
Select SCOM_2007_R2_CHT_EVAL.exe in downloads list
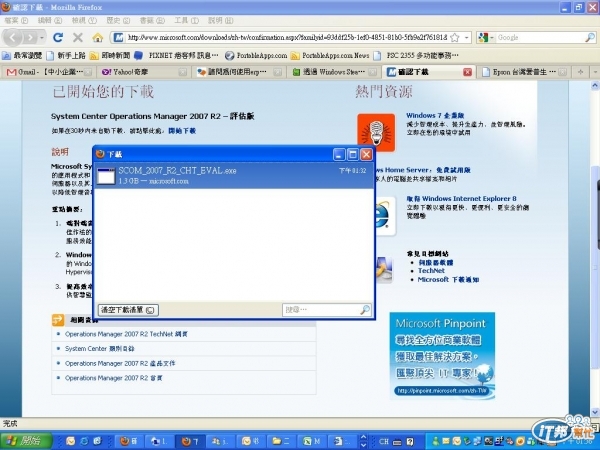pos(234,175)
